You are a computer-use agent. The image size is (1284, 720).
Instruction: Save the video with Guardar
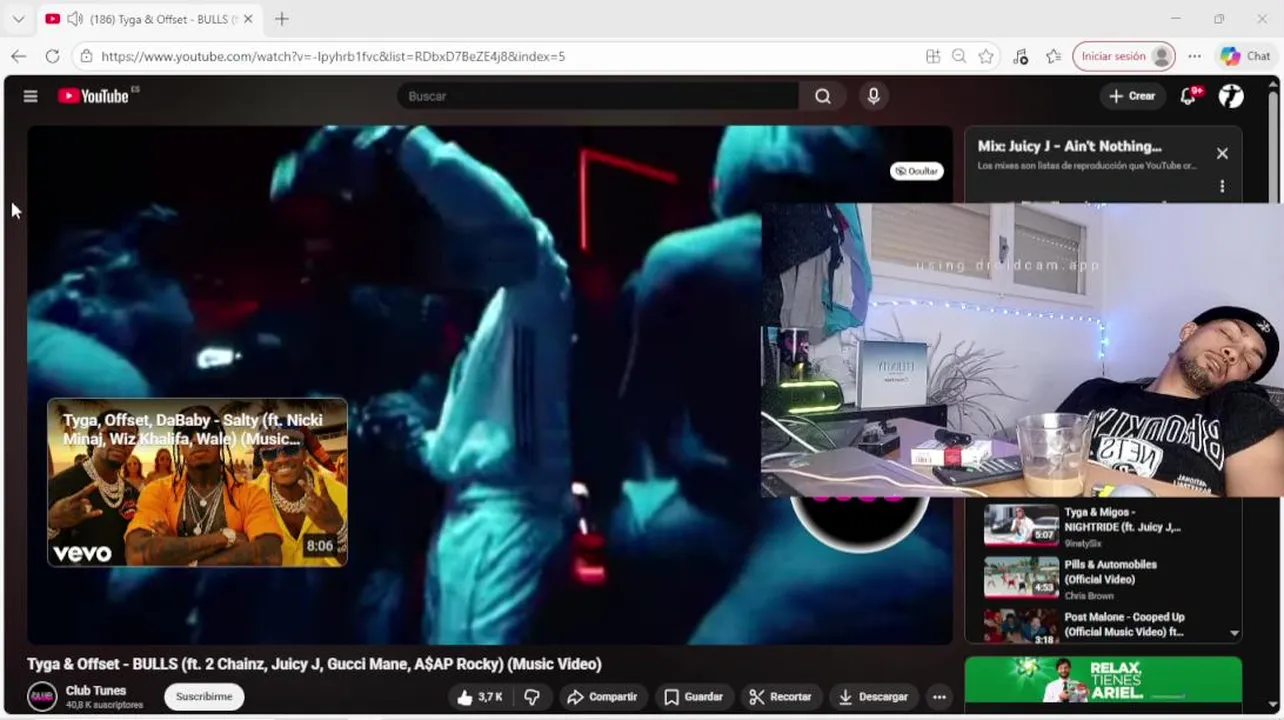point(694,697)
